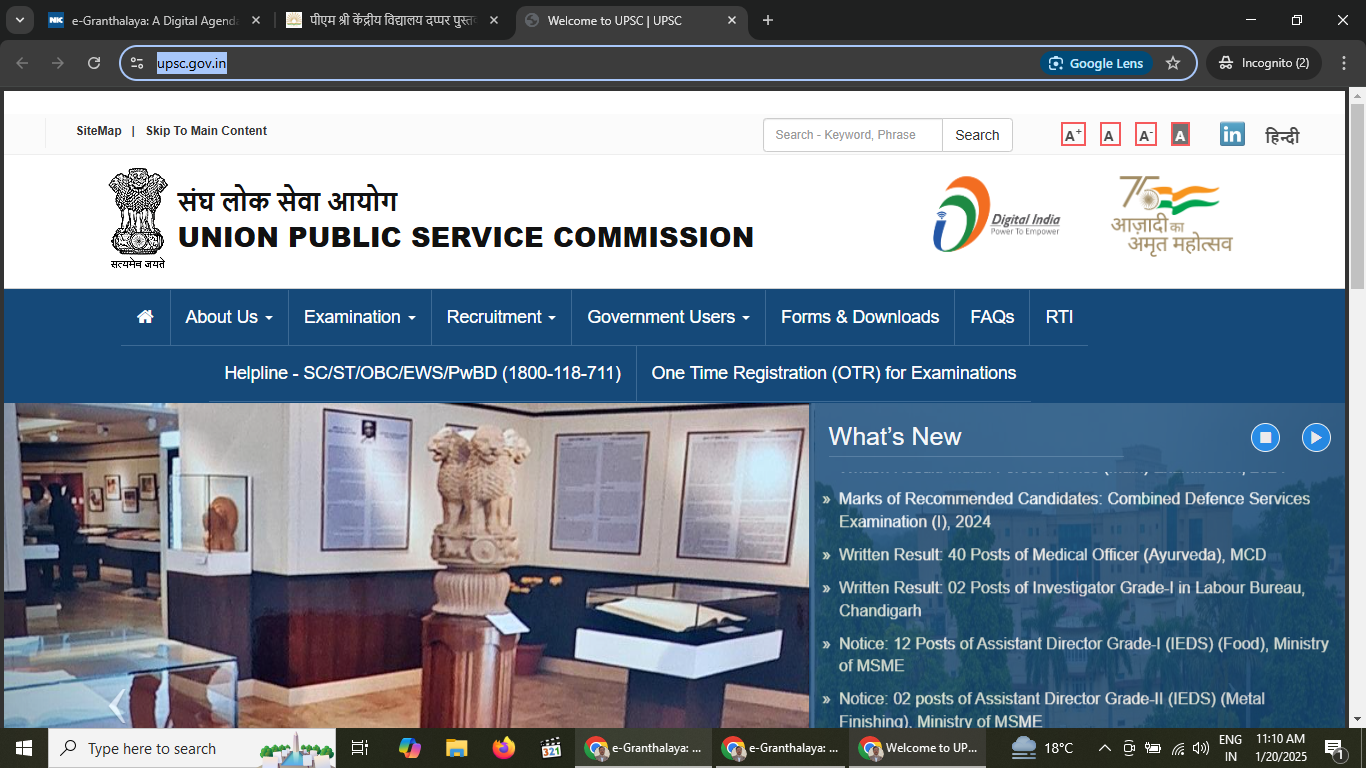Increase font size with A+ icon

coord(1073,135)
